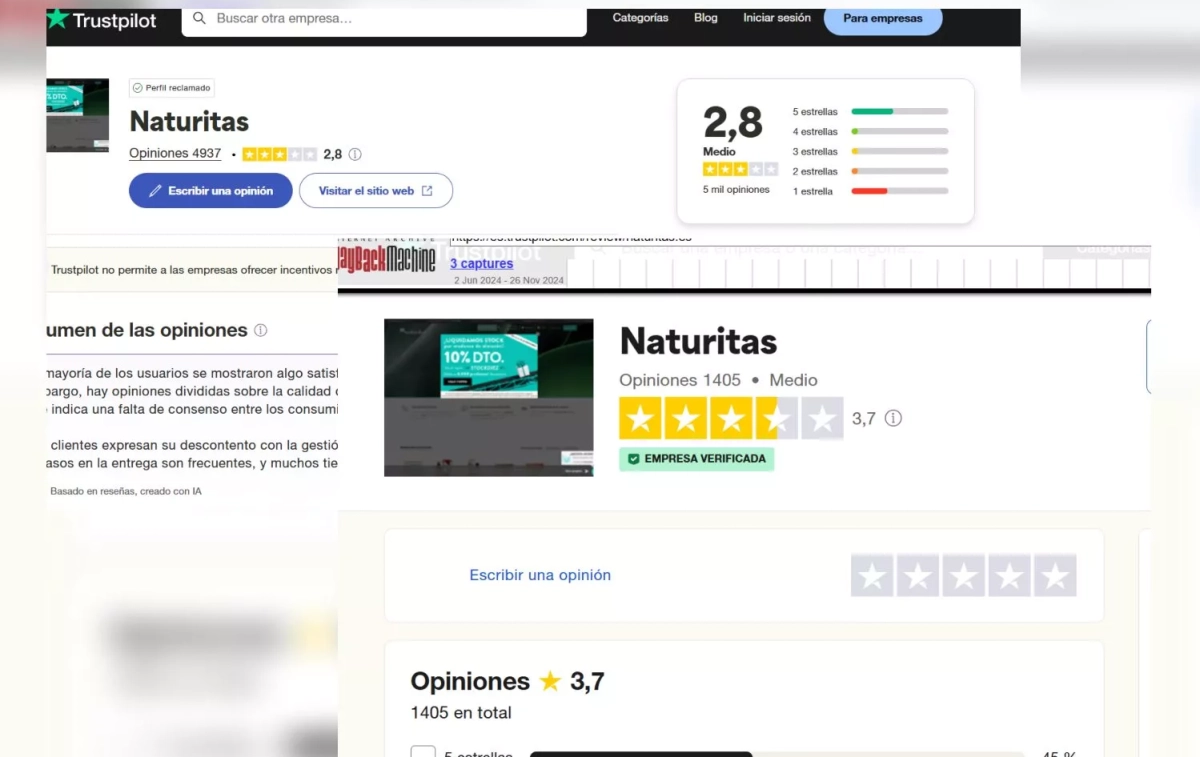Click Iniciar sesión link
The image size is (1200, 757).
(776, 18)
